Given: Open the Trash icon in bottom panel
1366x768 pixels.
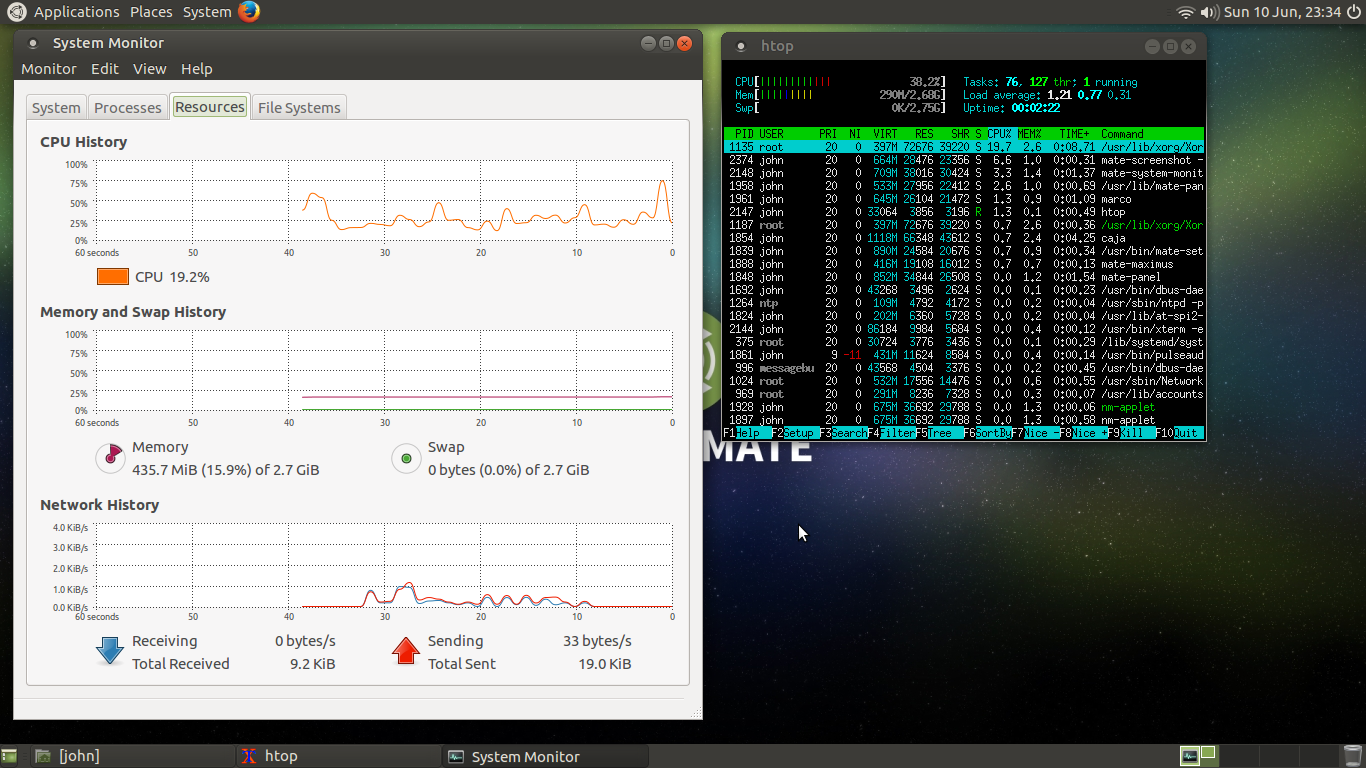Looking at the screenshot, I should [x=1352, y=756].
